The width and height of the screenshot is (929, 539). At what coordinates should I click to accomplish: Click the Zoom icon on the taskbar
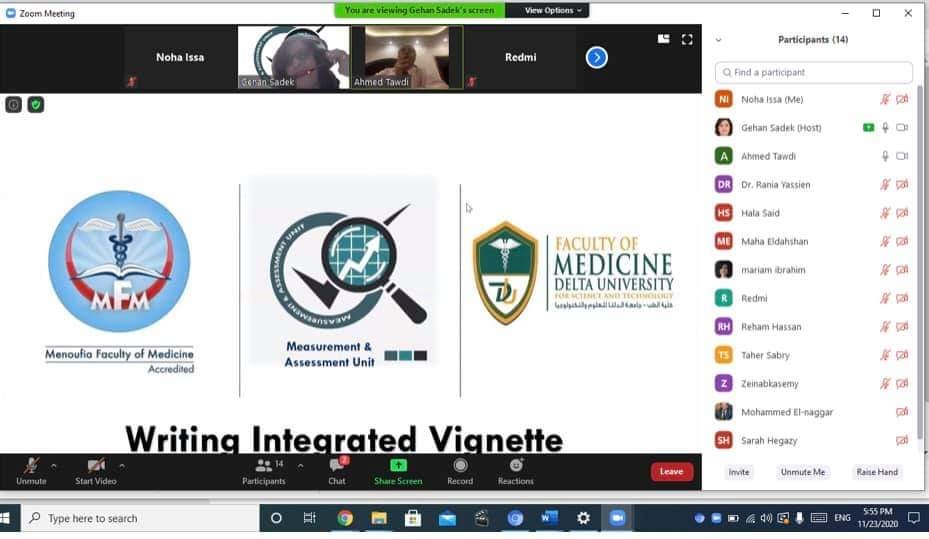pyautogui.click(x=617, y=518)
